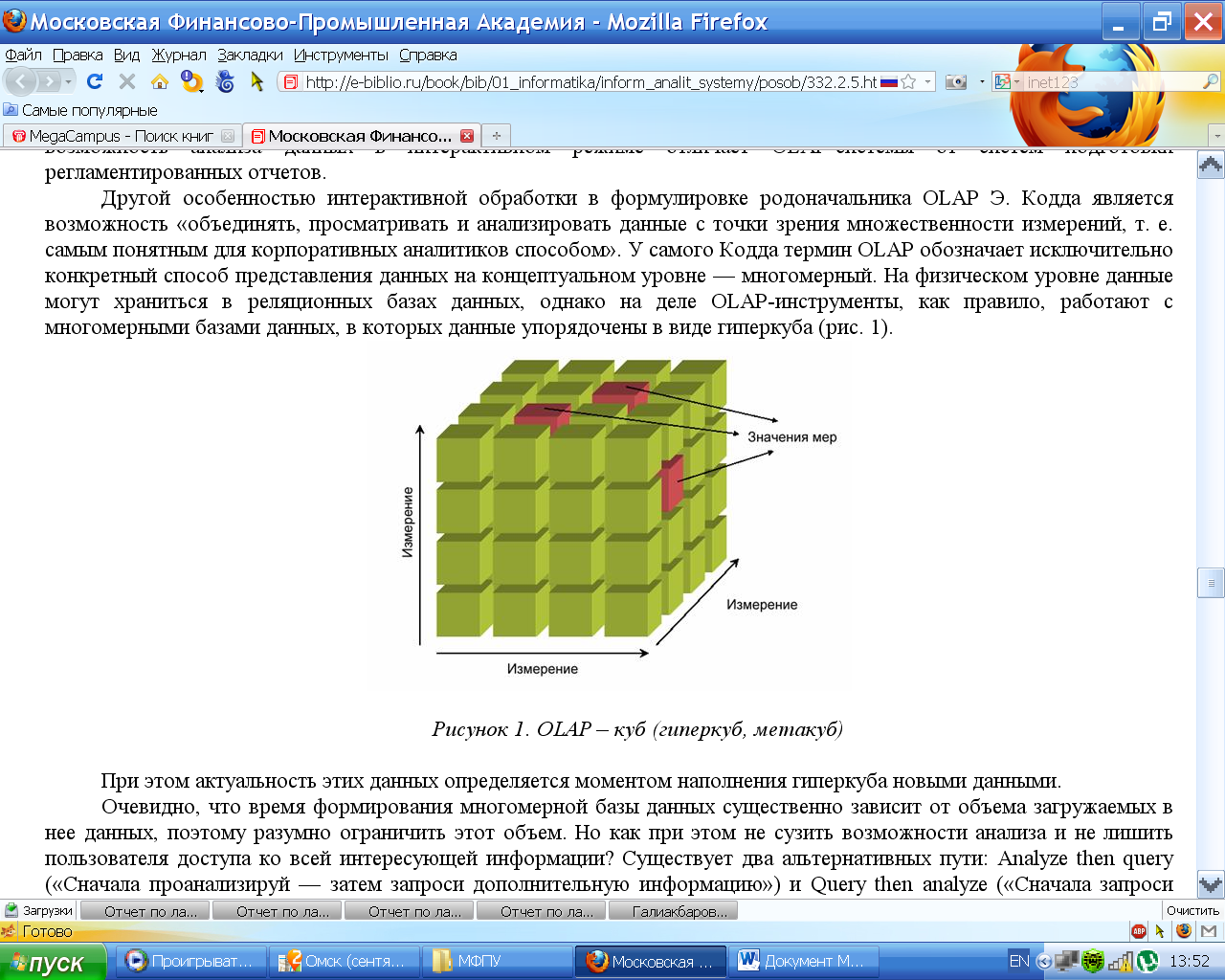Screen dimensions: 1225x980
Task: Click the Gmail notifier status bar icon
Action: tap(1209, 931)
